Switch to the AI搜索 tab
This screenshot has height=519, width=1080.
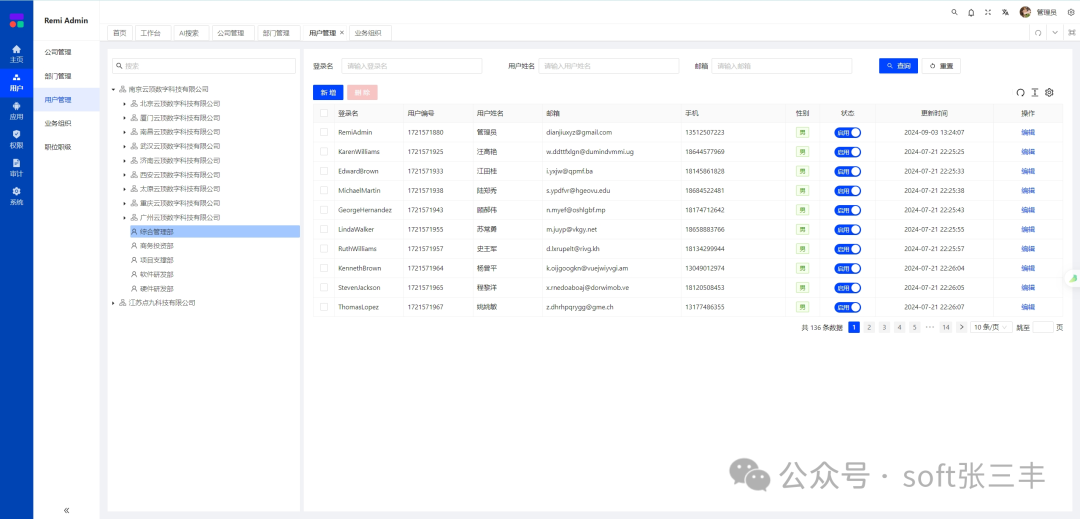click(x=188, y=33)
